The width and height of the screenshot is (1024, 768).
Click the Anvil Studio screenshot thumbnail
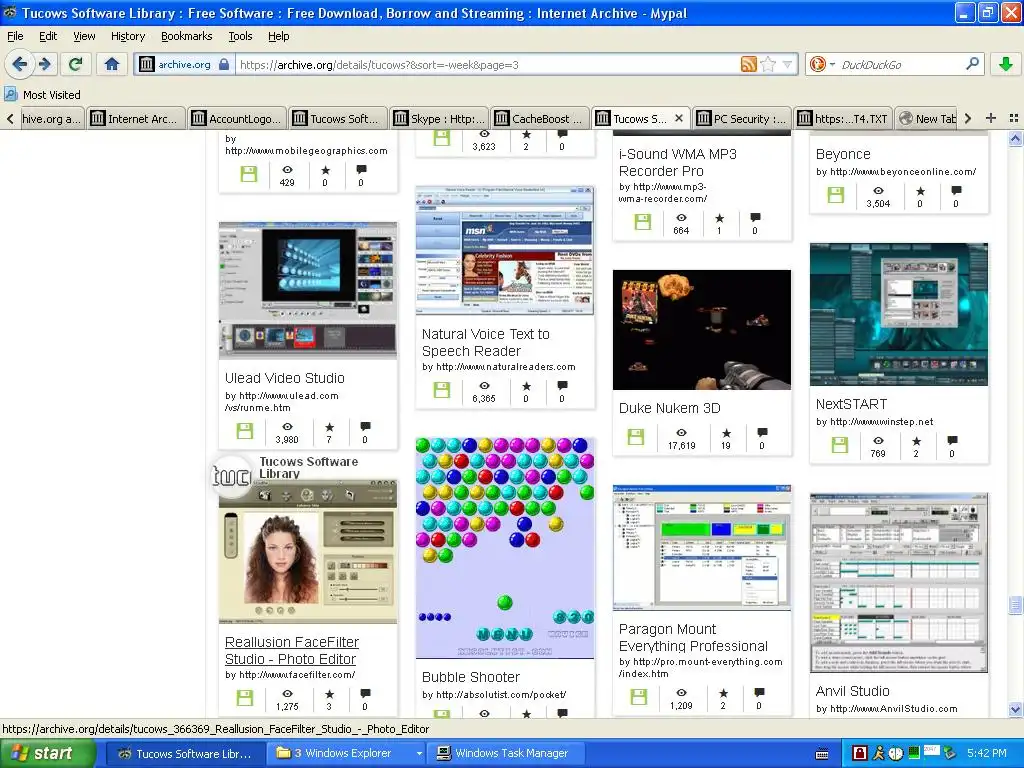tap(899, 583)
